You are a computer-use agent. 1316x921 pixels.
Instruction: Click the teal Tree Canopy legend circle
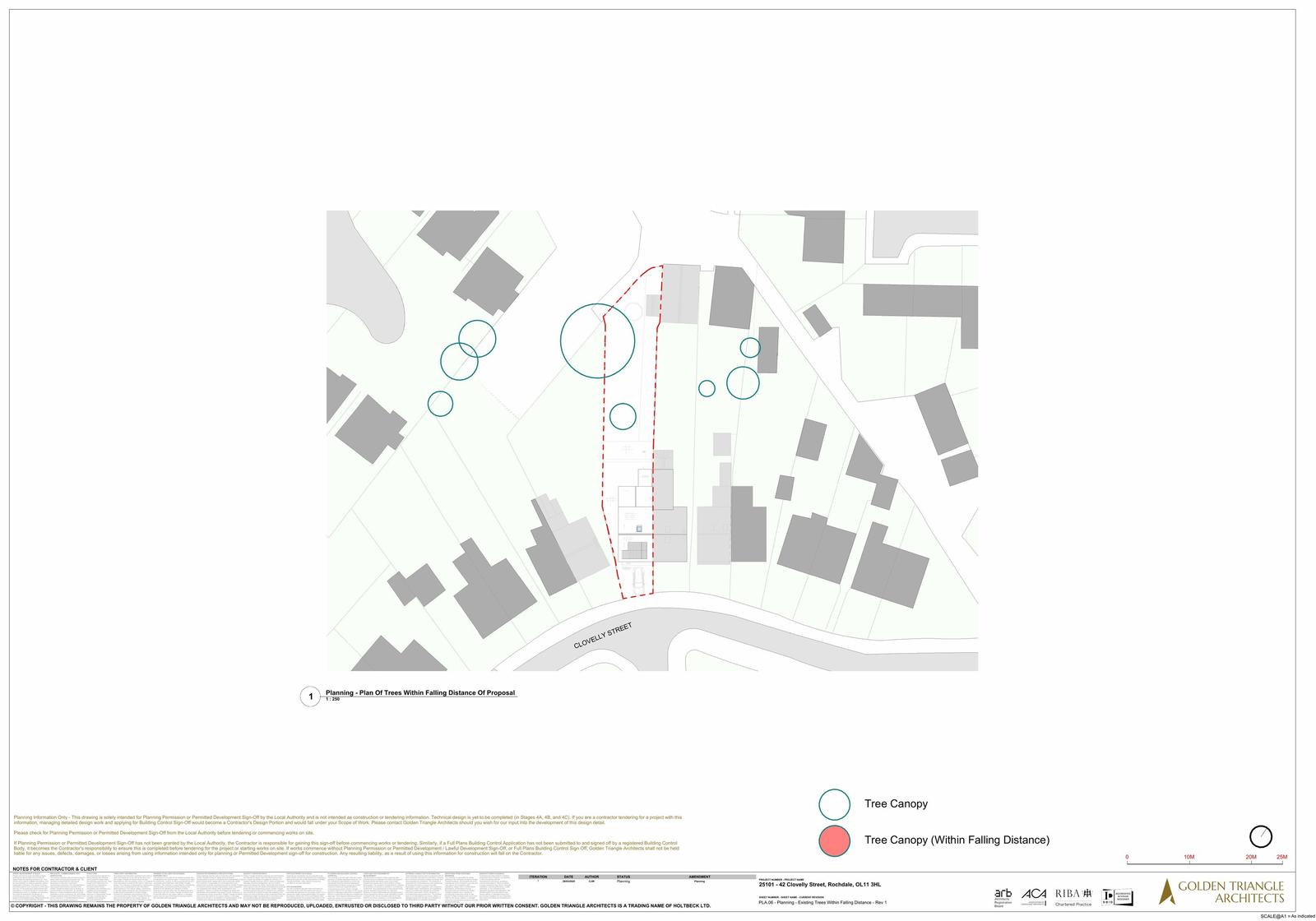click(834, 804)
